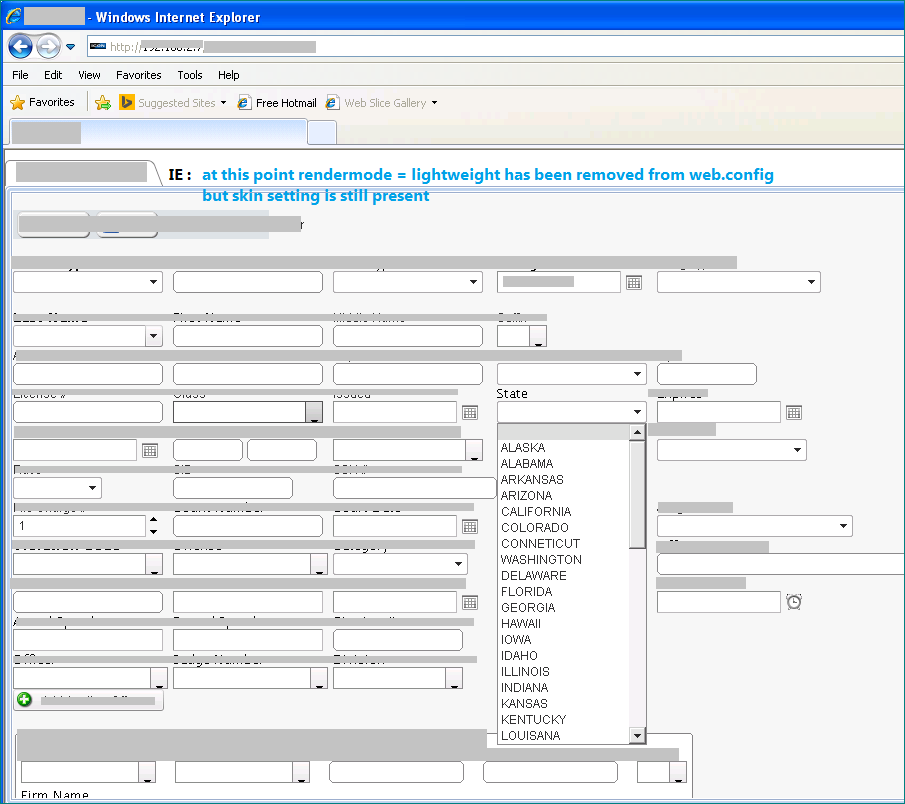Viewport: 905px width, 804px height.
Task: Select IDAHO in the State list
Action: tap(563, 656)
